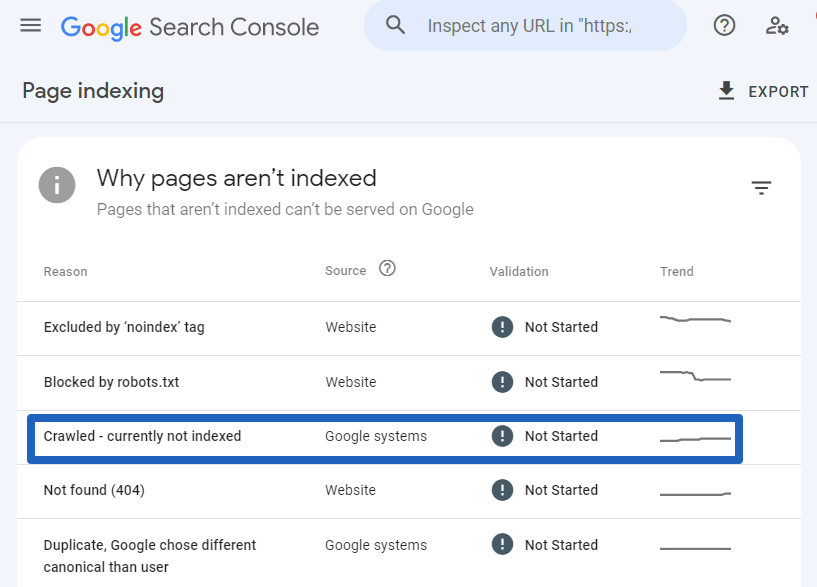Image resolution: width=817 pixels, height=587 pixels.
Task: Open the Not found (404) reason row
Action: tap(408, 492)
